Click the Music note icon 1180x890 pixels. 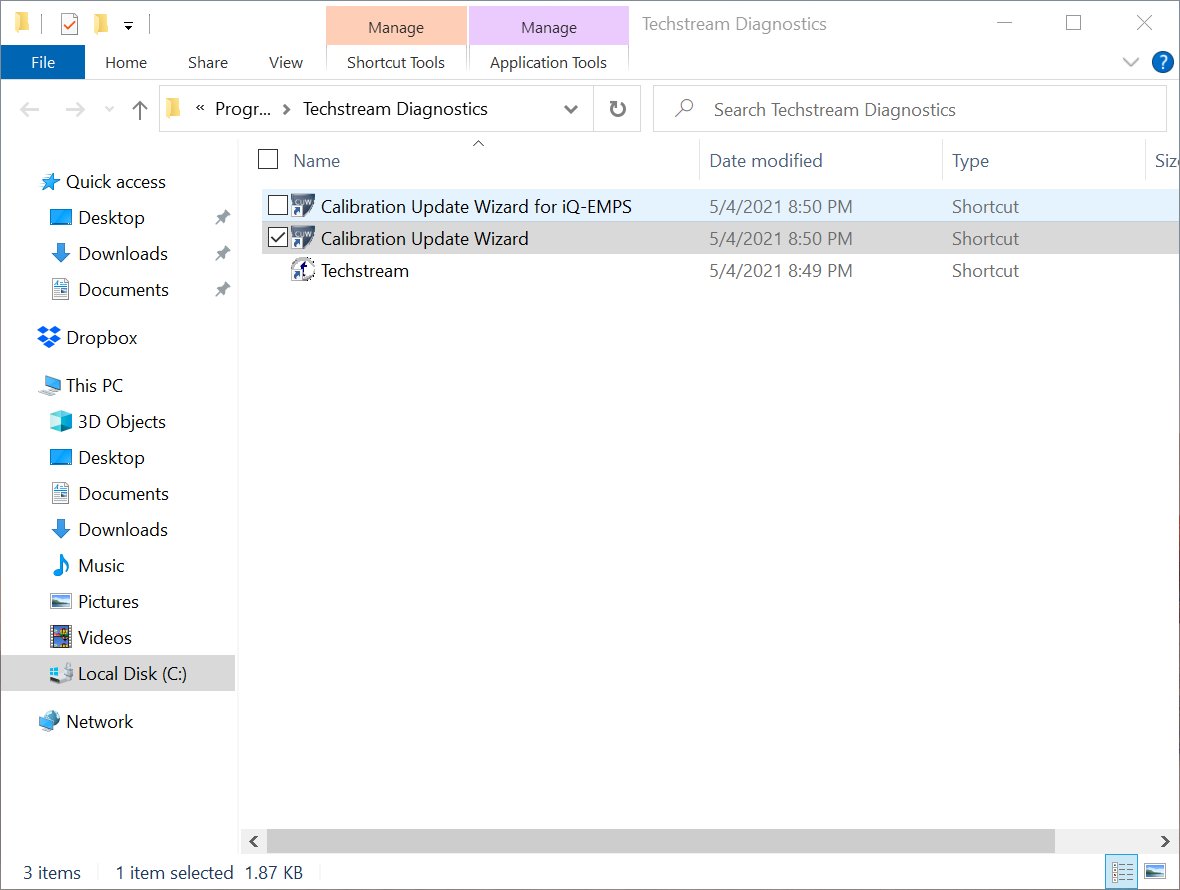coord(61,566)
